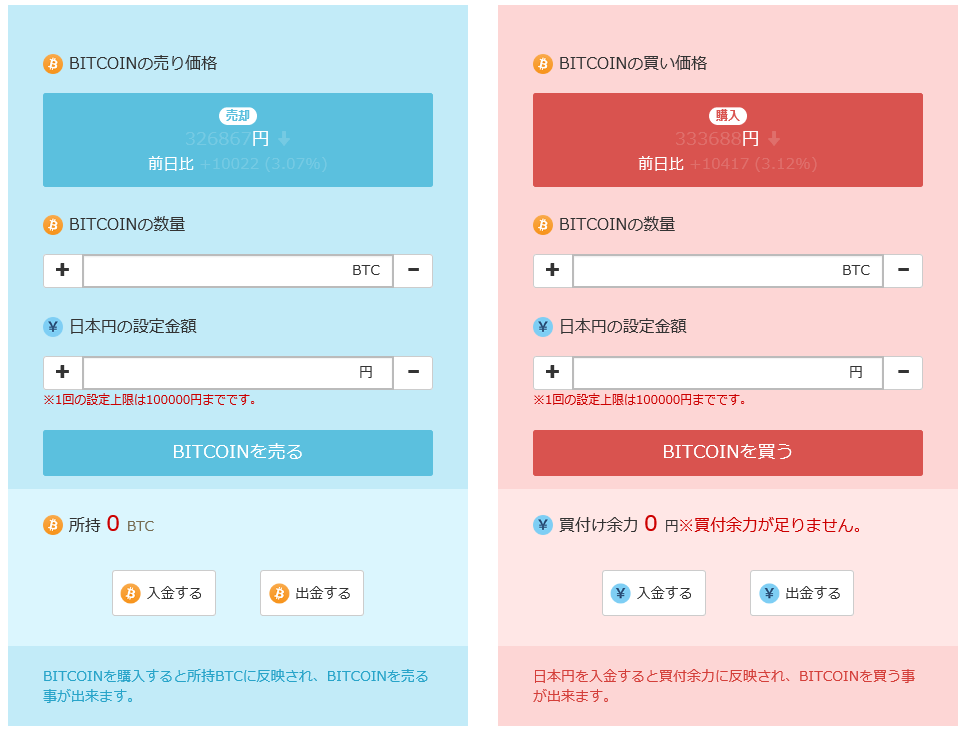Click the plus stepper for buy BTC quantity

click(x=552, y=271)
